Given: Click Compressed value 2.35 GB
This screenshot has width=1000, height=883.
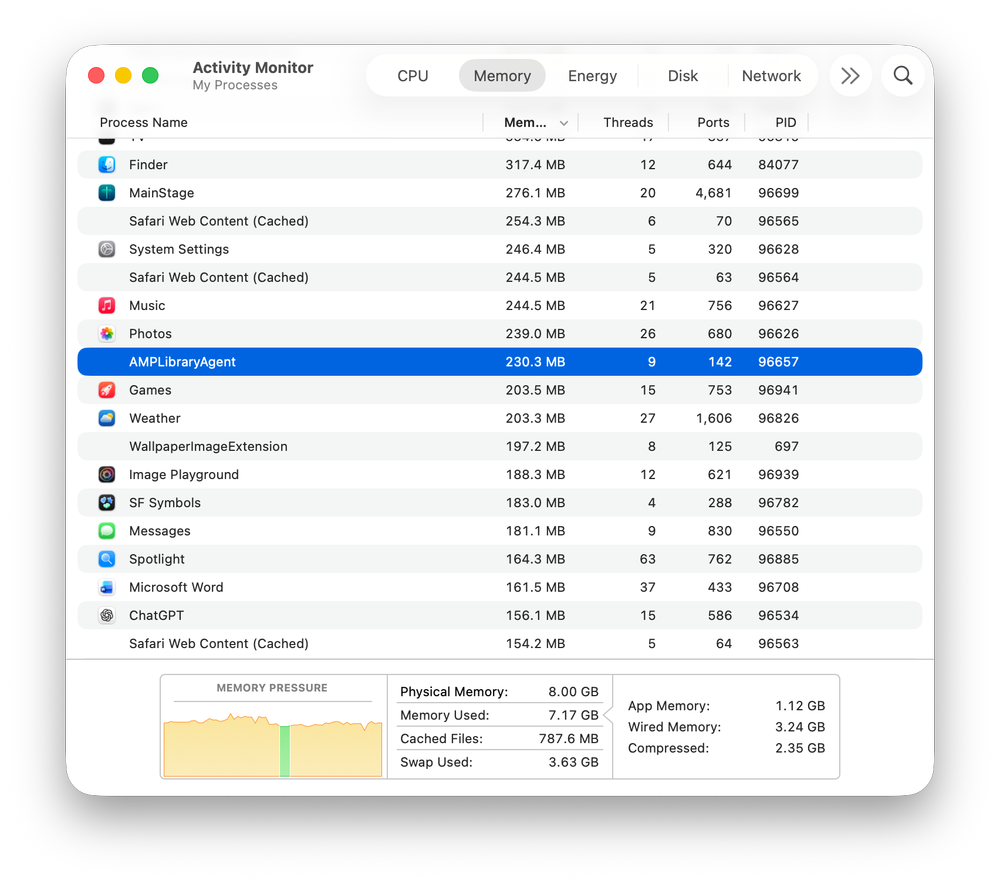Looking at the screenshot, I should tap(800, 748).
